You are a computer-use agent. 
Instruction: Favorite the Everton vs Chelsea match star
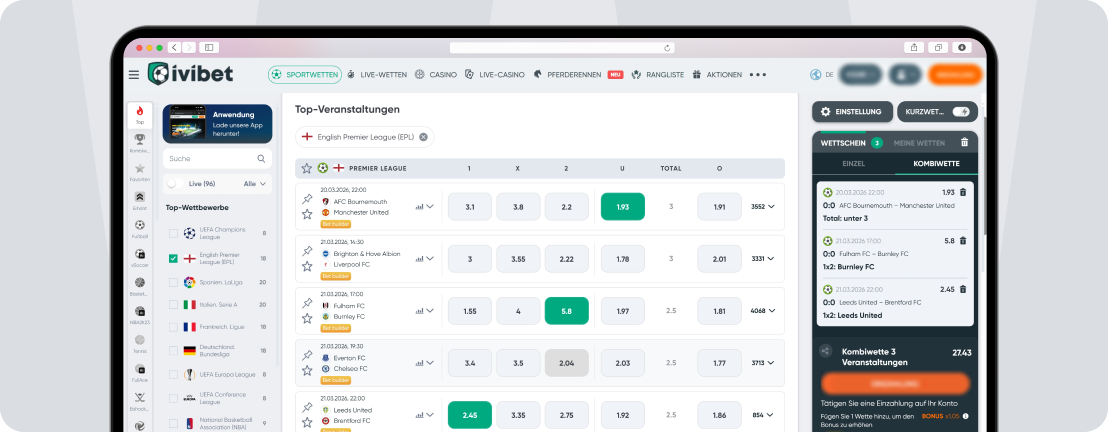(307, 370)
